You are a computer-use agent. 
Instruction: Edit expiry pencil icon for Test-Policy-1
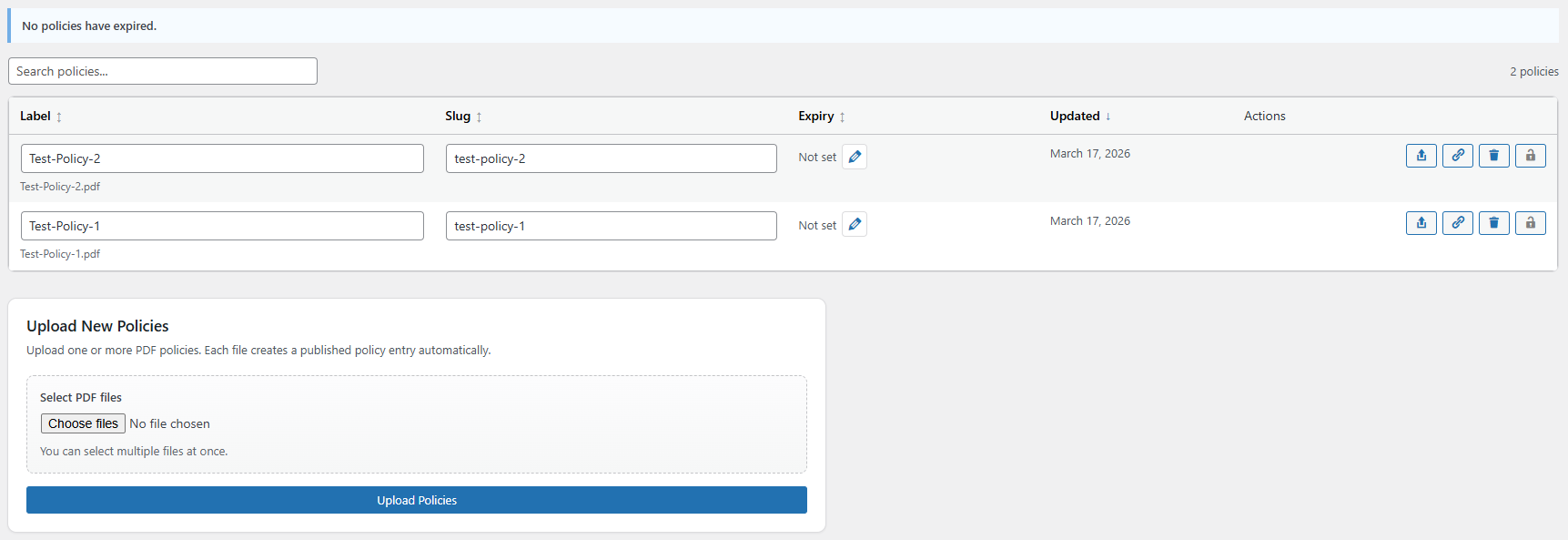[x=854, y=224]
